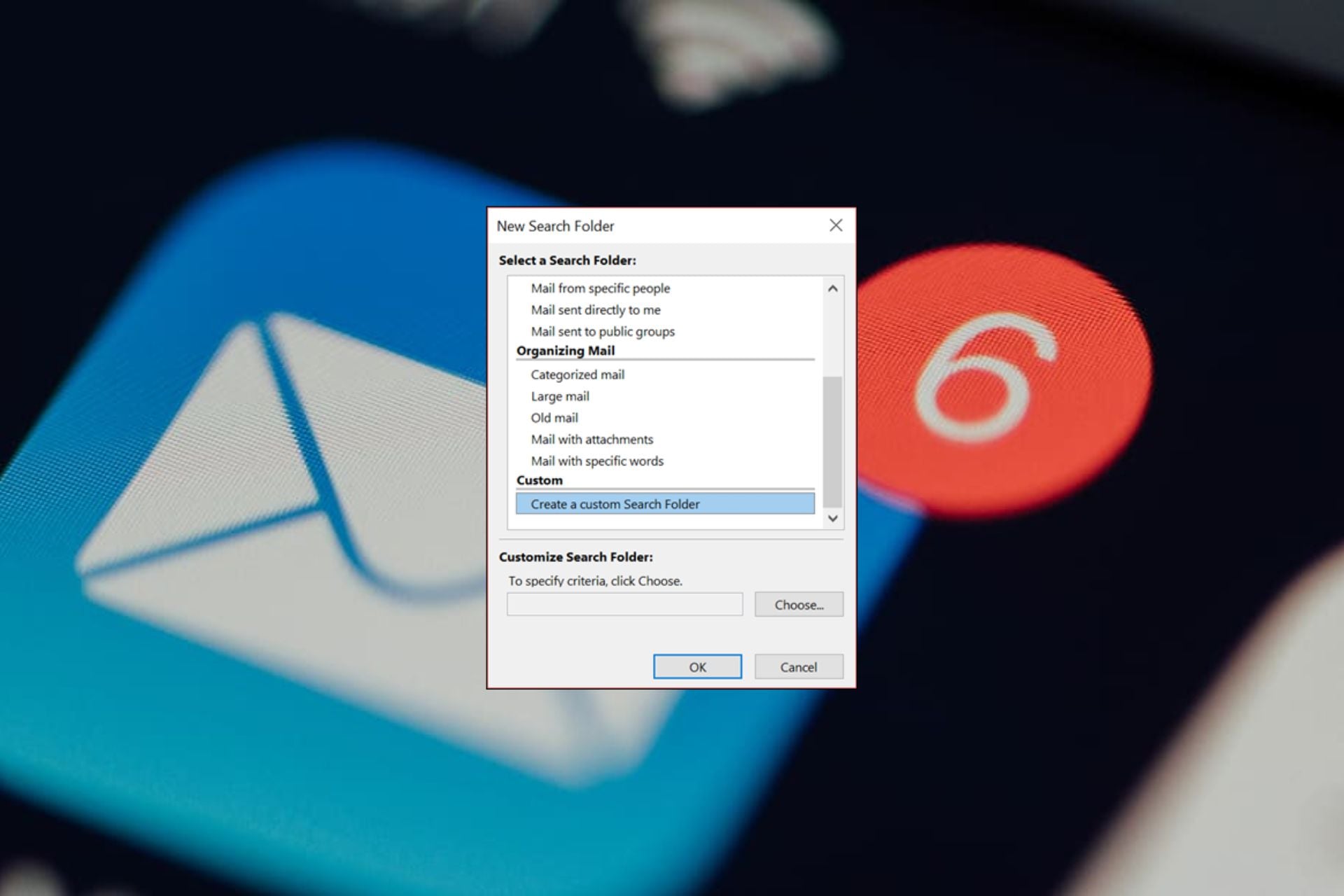Choose Mail with attachments option
The image size is (1344, 896).
[x=591, y=440]
